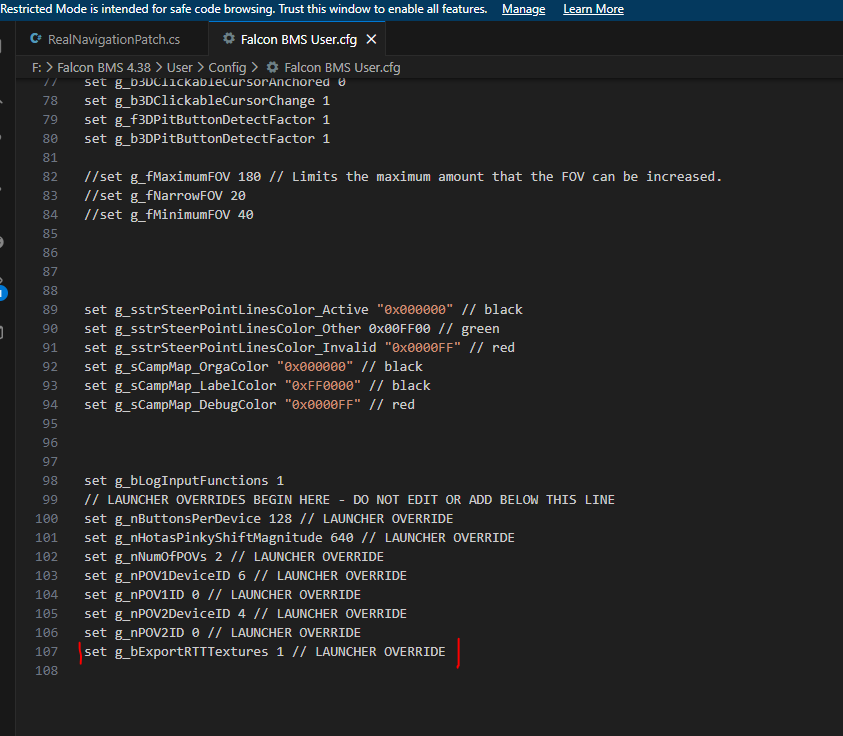Open the Config breadcrumb folder
Viewport: 843px width, 736px height.
pos(227,68)
